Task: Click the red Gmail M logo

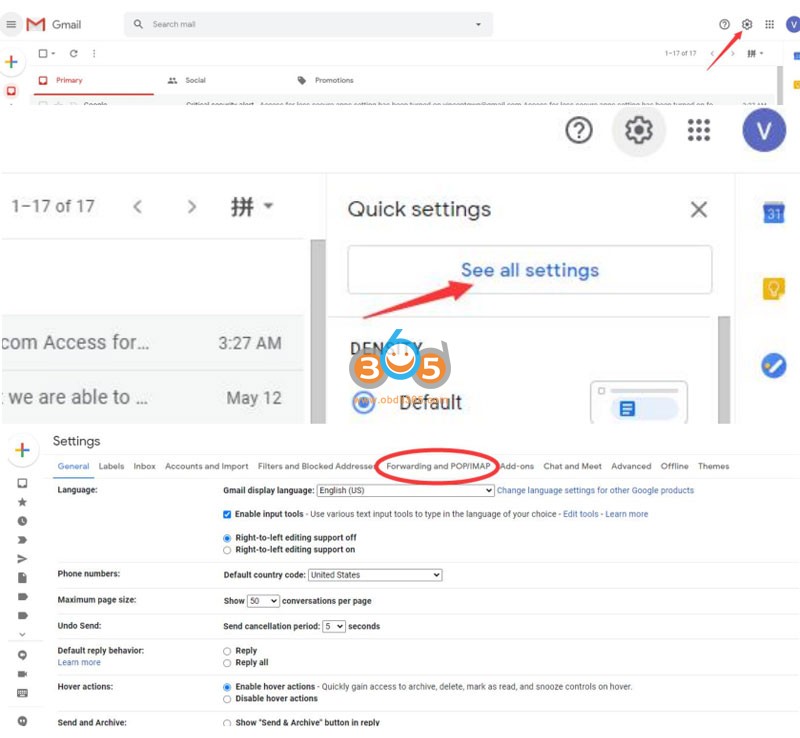Action: point(36,24)
